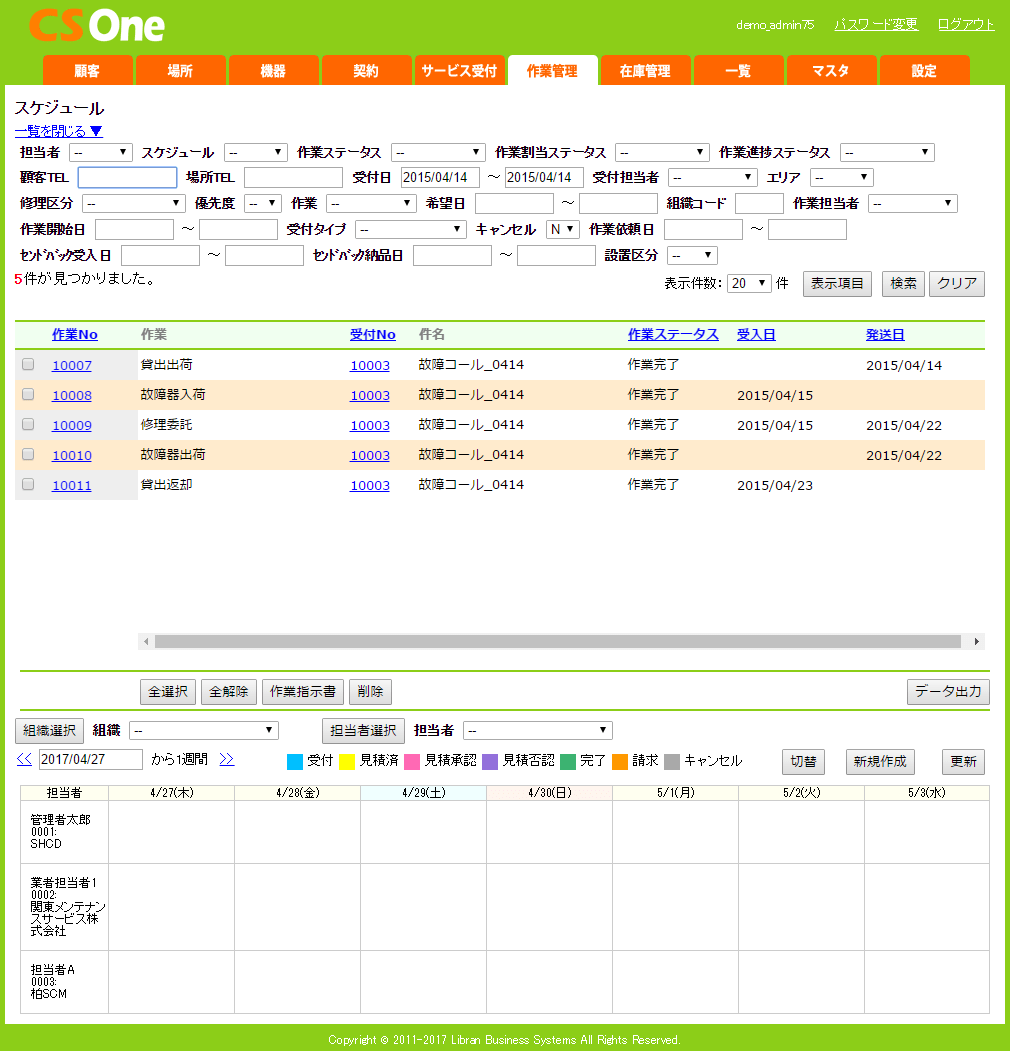Open work order 10007 link
Image resolution: width=1010 pixels, height=1051 pixels.
[x=71, y=365]
